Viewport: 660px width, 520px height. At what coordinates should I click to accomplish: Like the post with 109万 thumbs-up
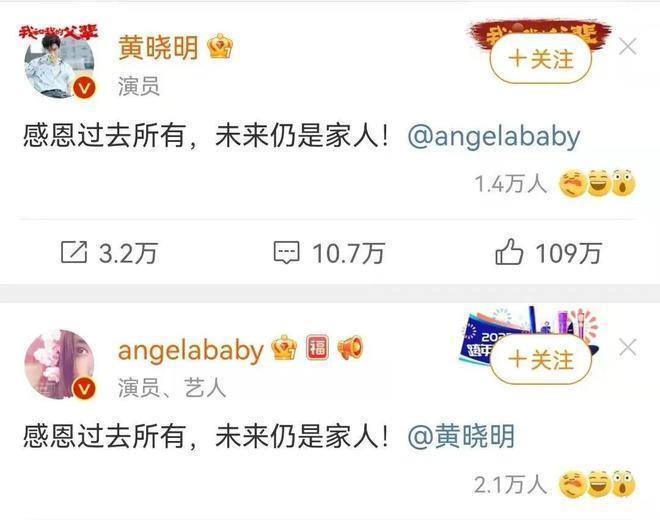pyautogui.click(x=509, y=252)
